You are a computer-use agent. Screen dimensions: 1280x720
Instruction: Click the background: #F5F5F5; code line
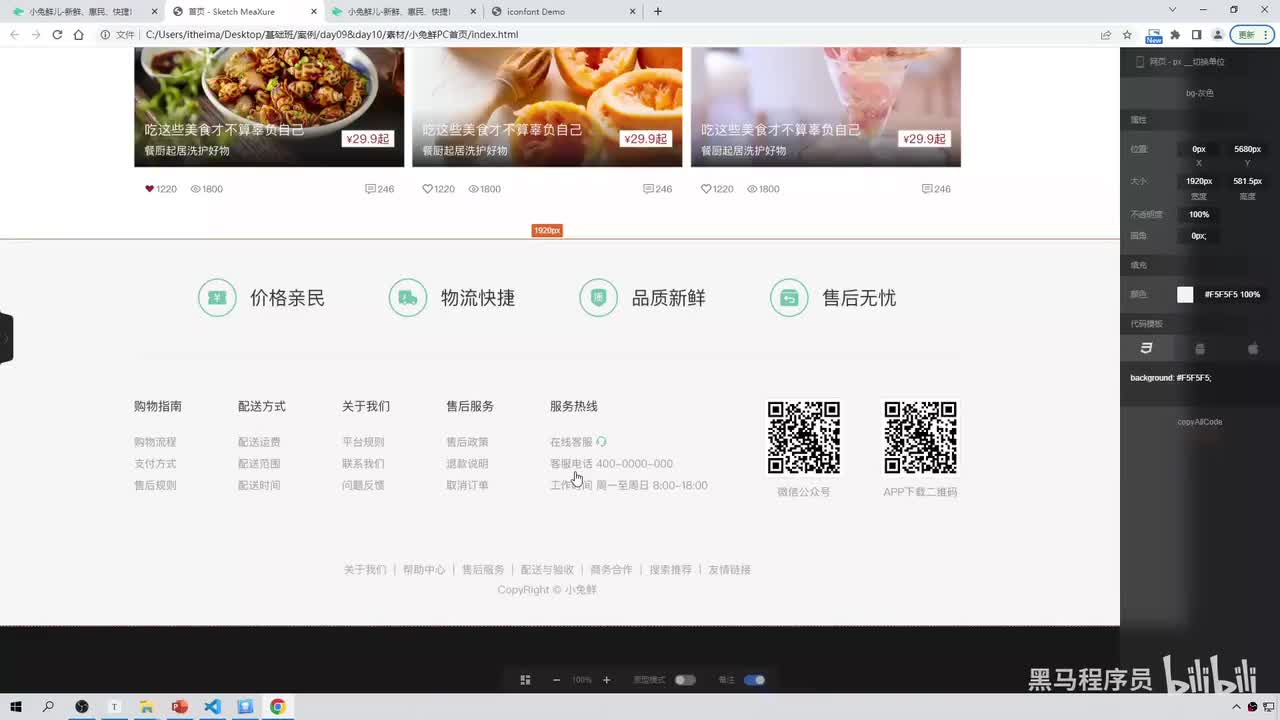click(x=1171, y=378)
